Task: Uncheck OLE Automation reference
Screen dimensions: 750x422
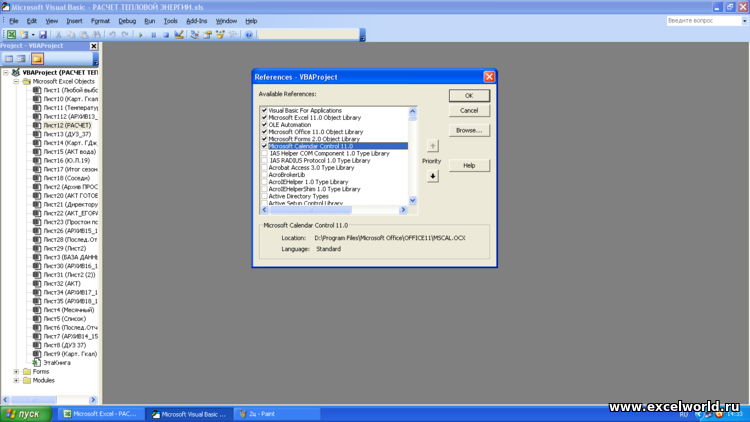Action: (264, 124)
